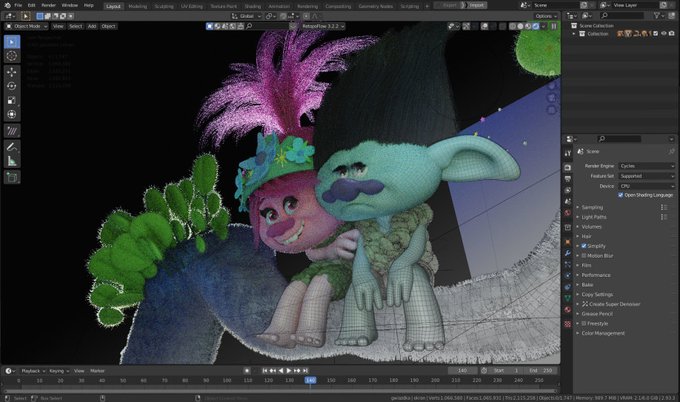Toggle the Open Shading Language checkbox

click(621, 195)
